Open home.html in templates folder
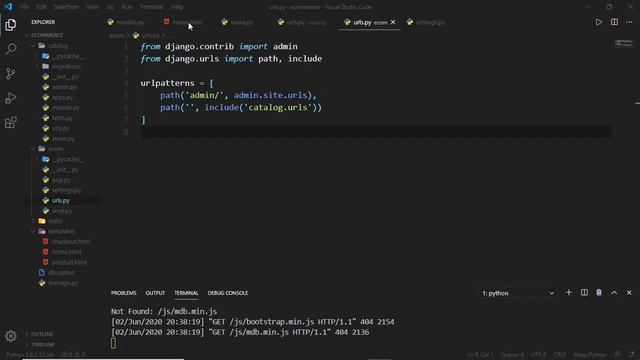The image size is (640, 360). pos(66,252)
